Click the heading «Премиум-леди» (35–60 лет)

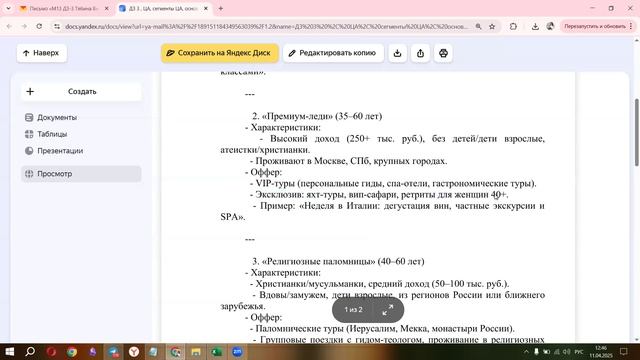317,116
